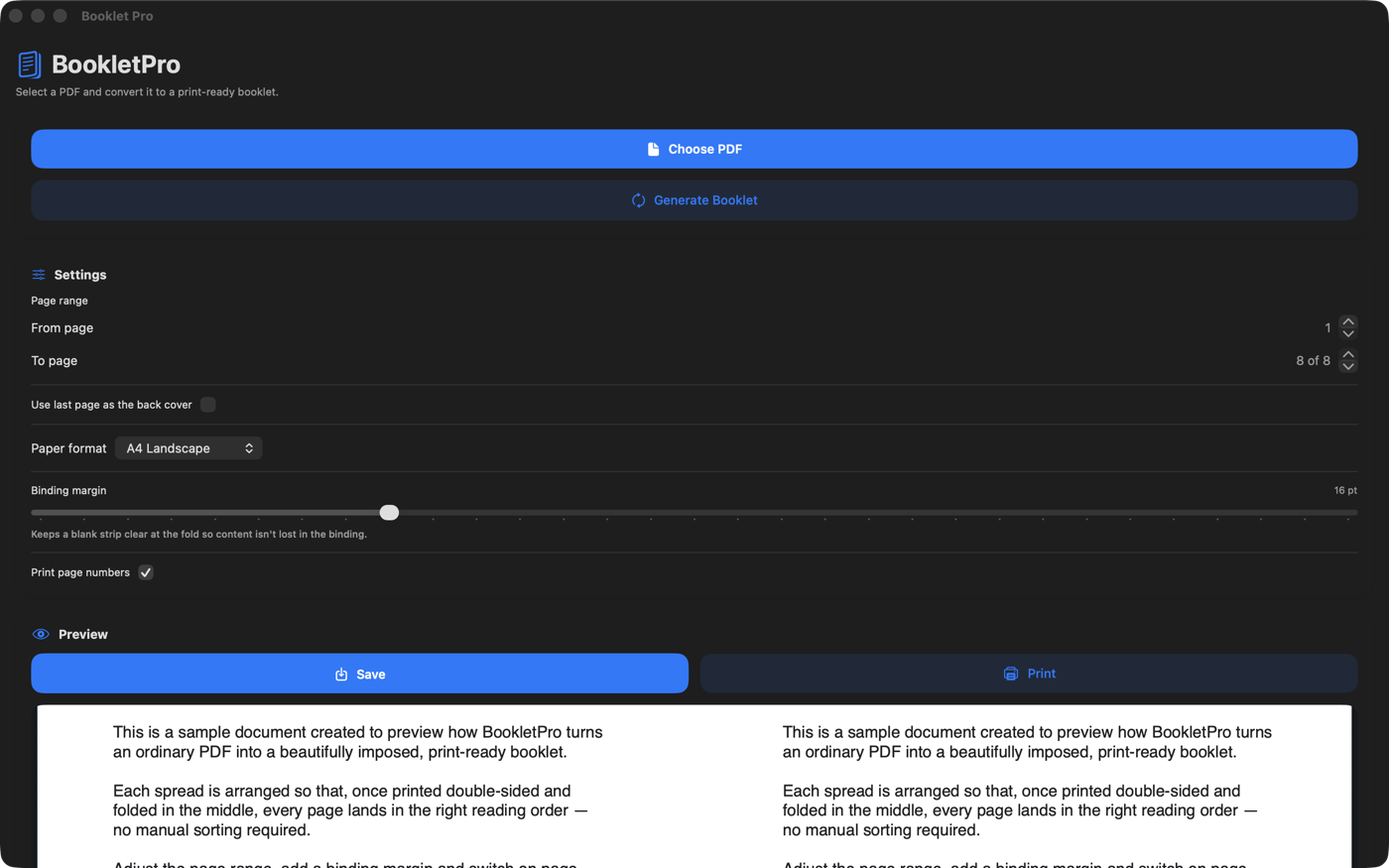Open the Paper format A4 Landscape dropdown

tap(189, 448)
